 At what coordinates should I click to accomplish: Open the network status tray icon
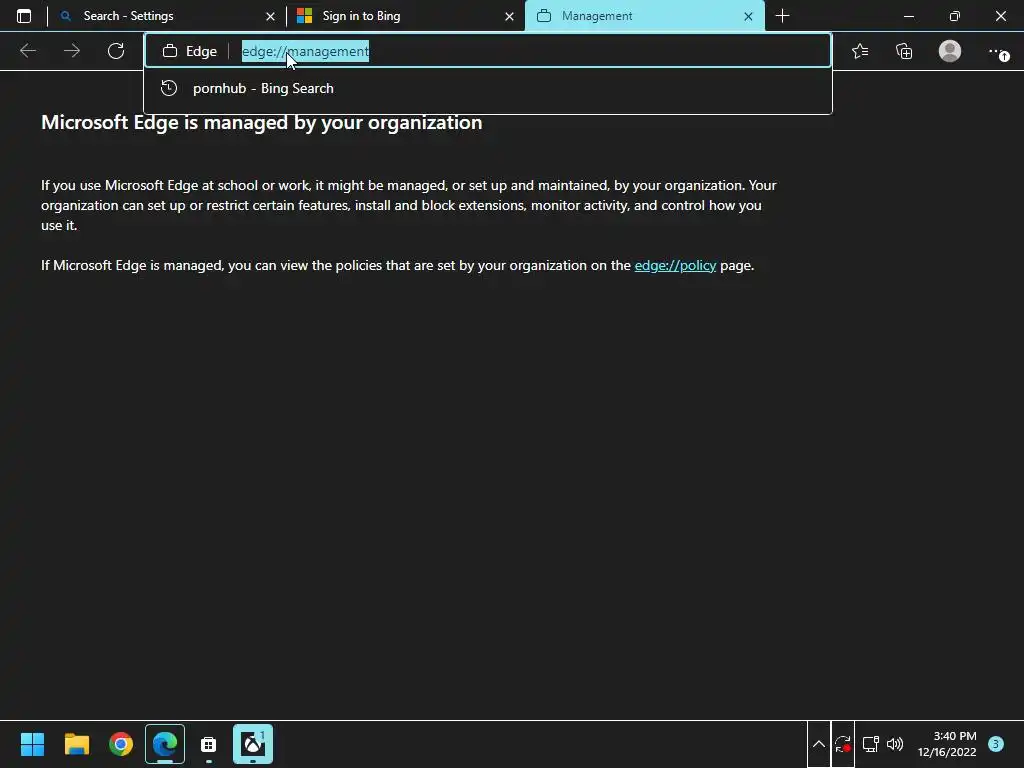coord(870,744)
